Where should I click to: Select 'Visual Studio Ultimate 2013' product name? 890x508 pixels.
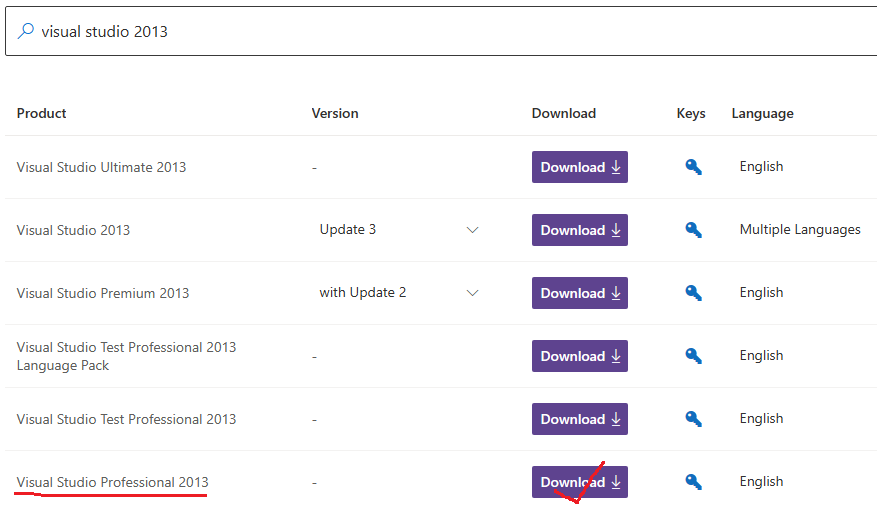tap(101, 167)
